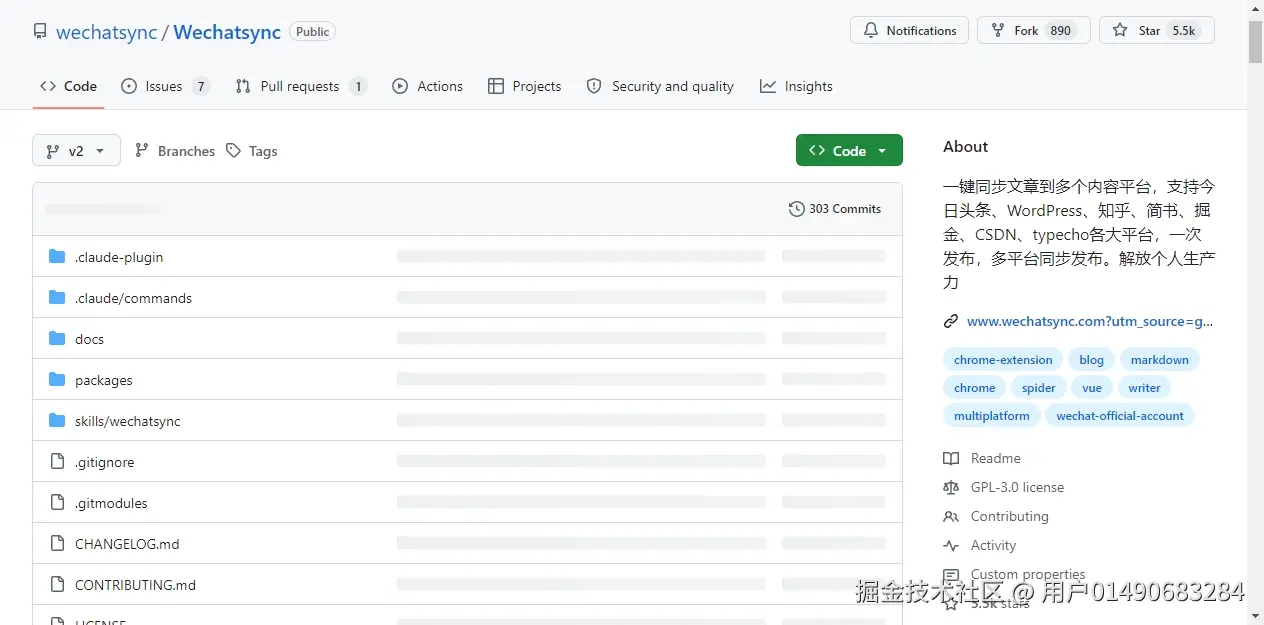Click the folder icon next to docs

click(57, 339)
